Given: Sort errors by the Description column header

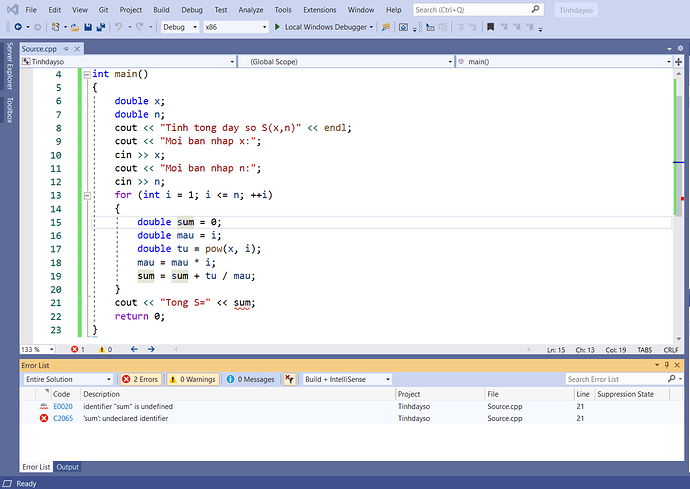Looking at the screenshot, I should [238, 394].
